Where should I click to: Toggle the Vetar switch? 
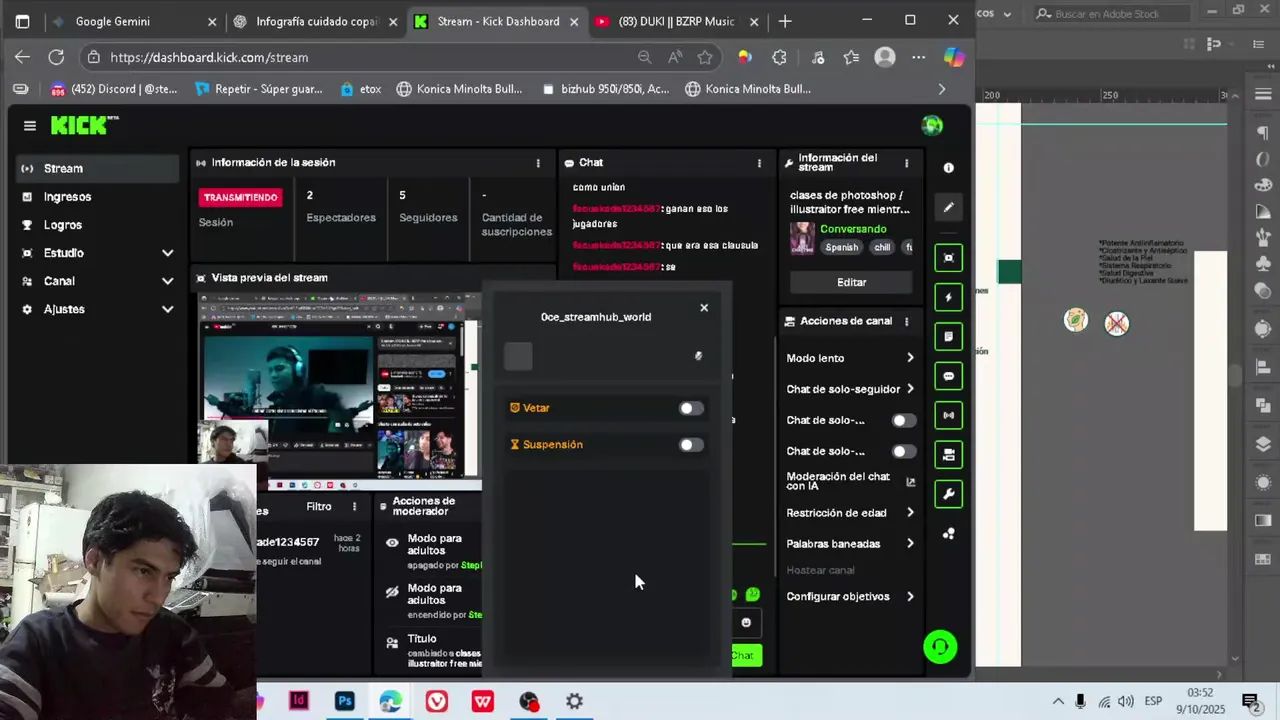[x=691, y=408]
